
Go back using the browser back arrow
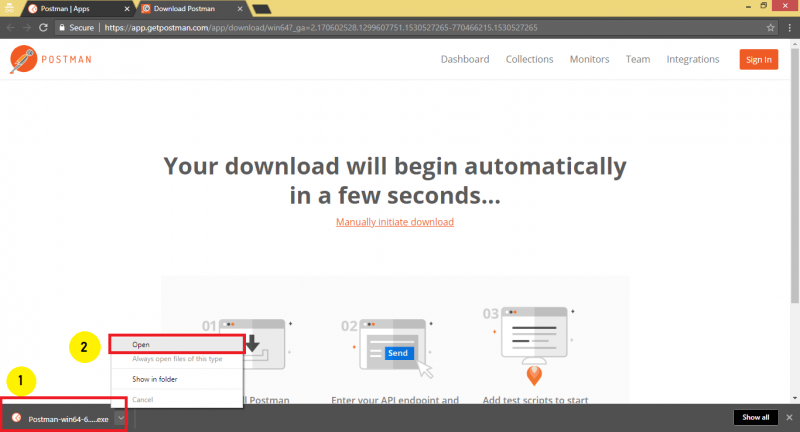[x=10, y=28]
